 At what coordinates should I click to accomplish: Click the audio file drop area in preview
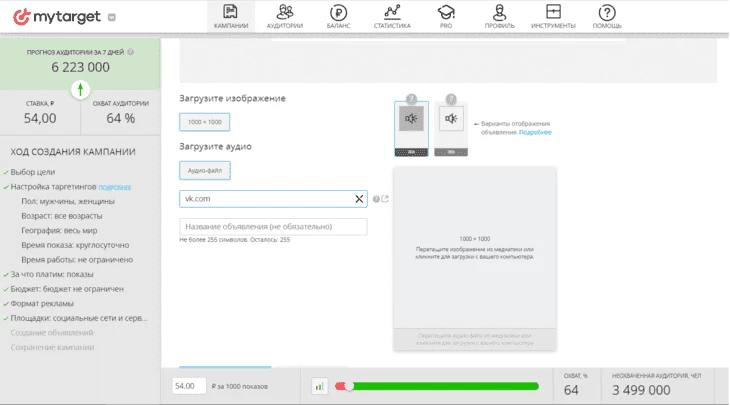coord(474,339)
